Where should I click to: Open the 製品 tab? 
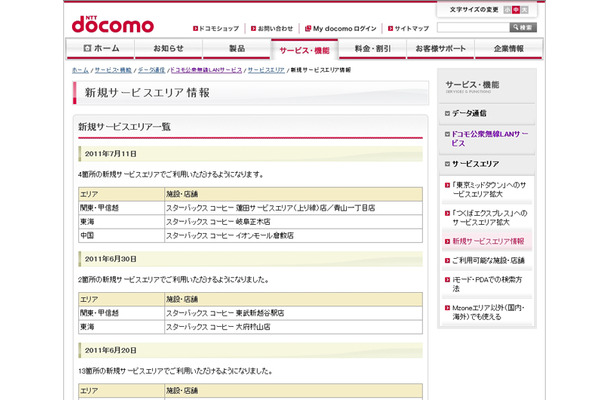(237, 49)
